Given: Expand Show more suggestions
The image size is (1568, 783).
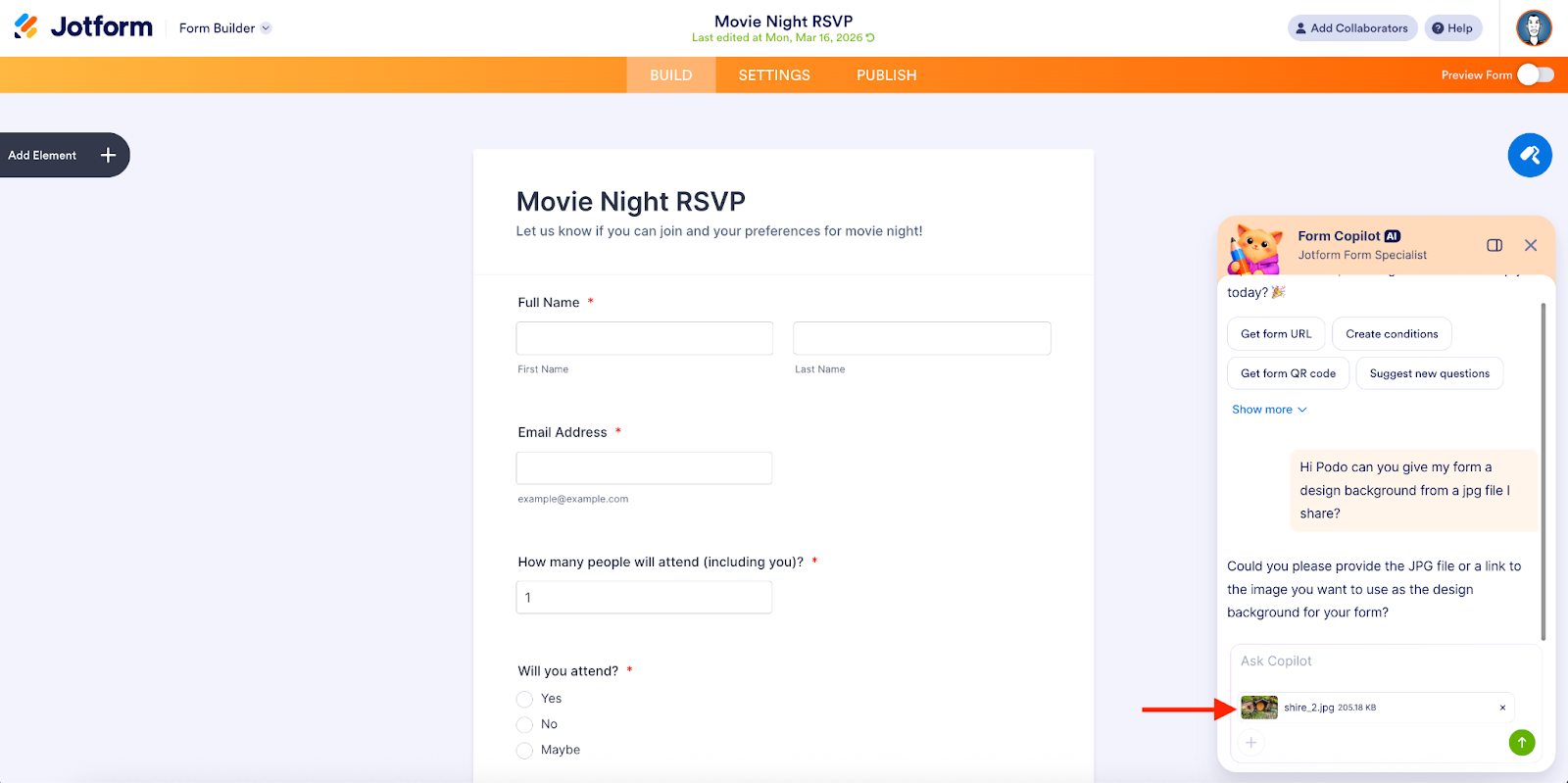Looking at the screenshot, I should pyautogui.click(x=1269, y=410).
